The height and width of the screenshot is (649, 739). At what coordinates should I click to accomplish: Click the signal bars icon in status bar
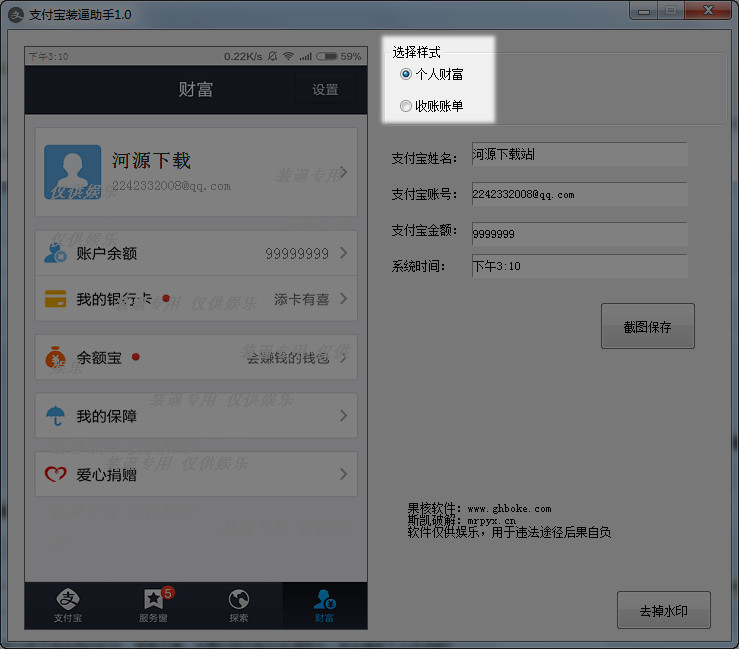(305, 57)
